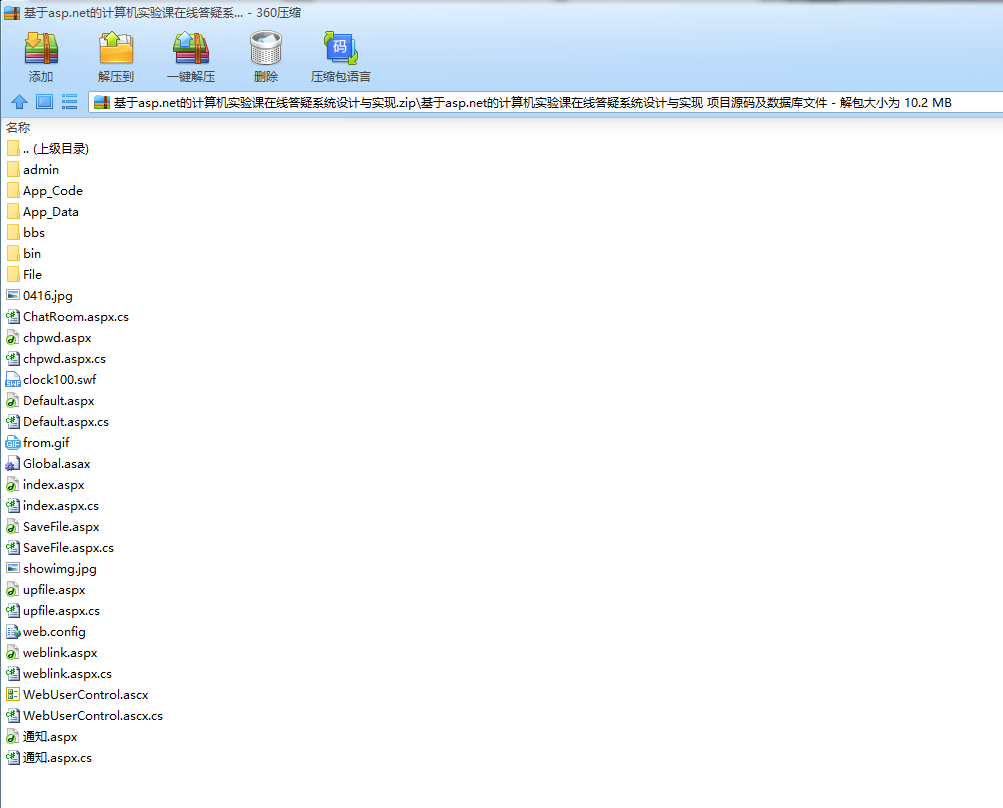
Task: Select file name upfile.aspx
Action: point(54,590)
